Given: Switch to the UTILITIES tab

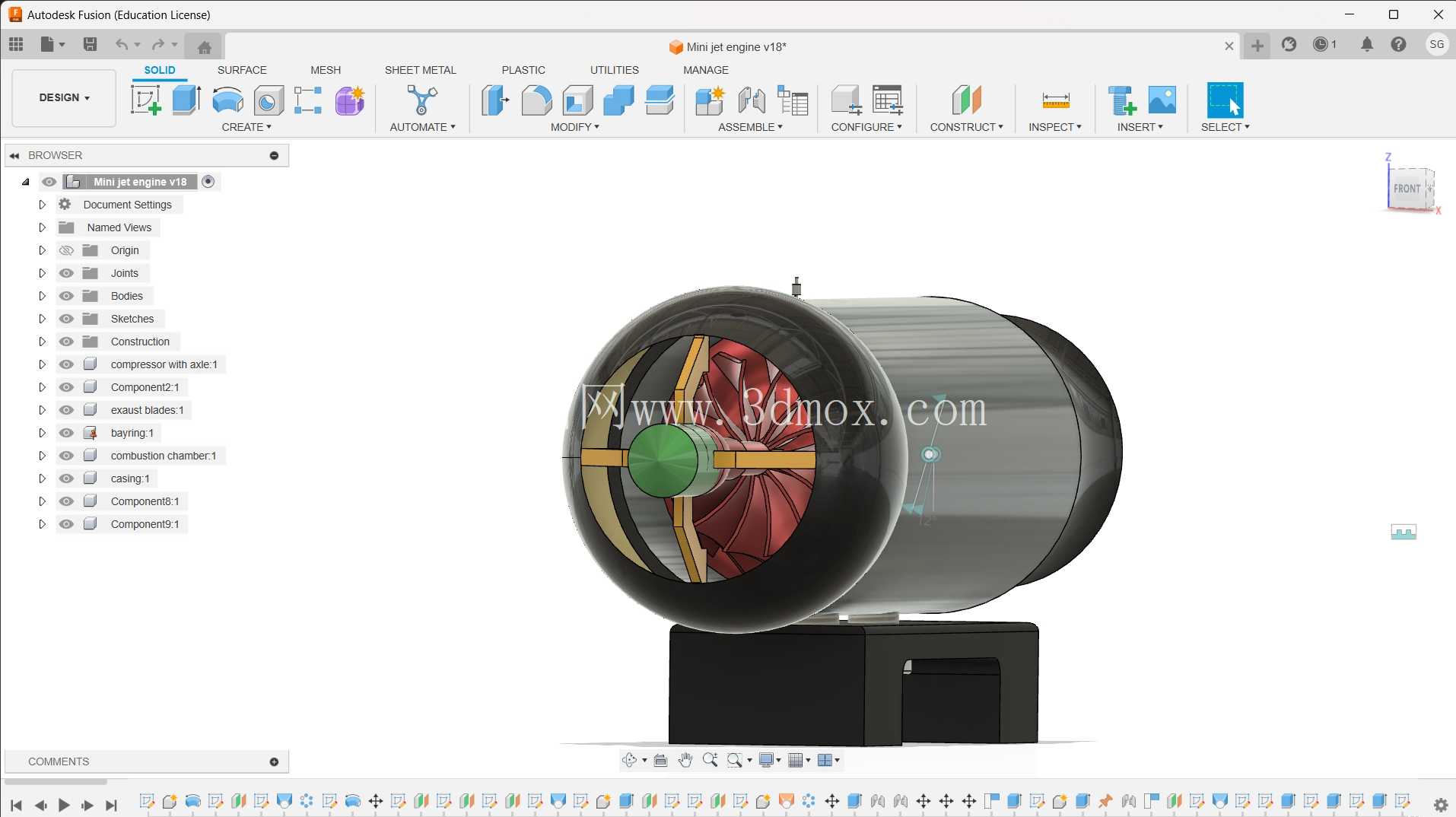Looking at the screenshot, I should pos(615,70).
